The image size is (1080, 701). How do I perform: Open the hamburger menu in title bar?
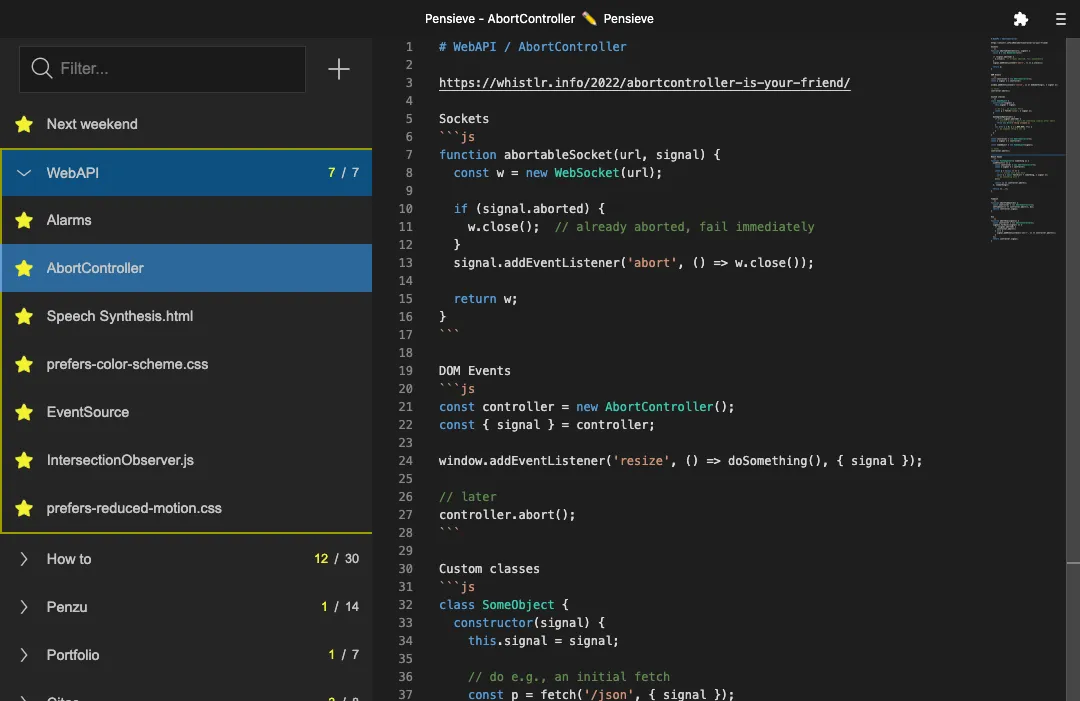click(x=1061, y=19)
